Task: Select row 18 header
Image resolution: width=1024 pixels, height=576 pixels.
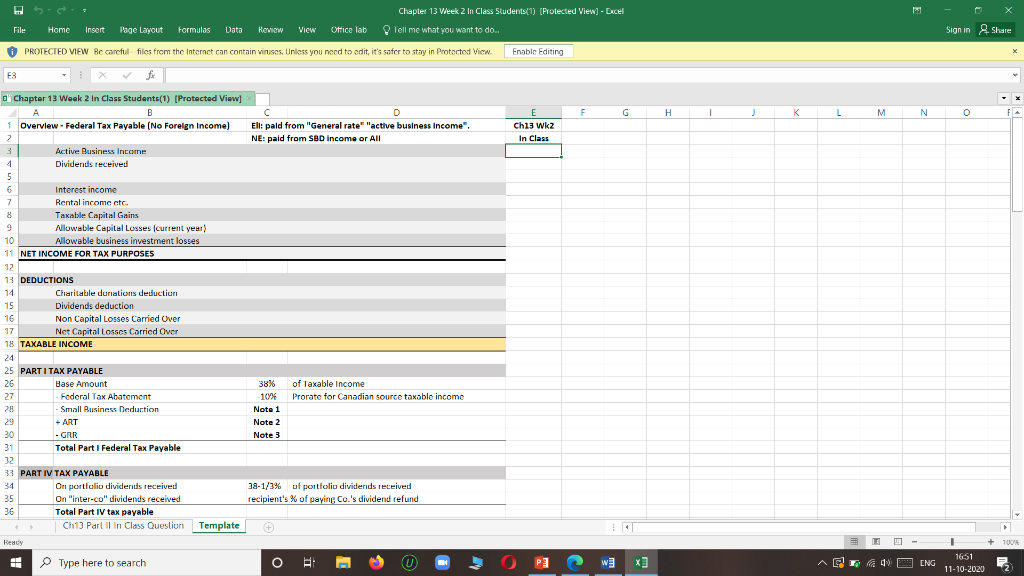Action: click(x=9, y=344)
